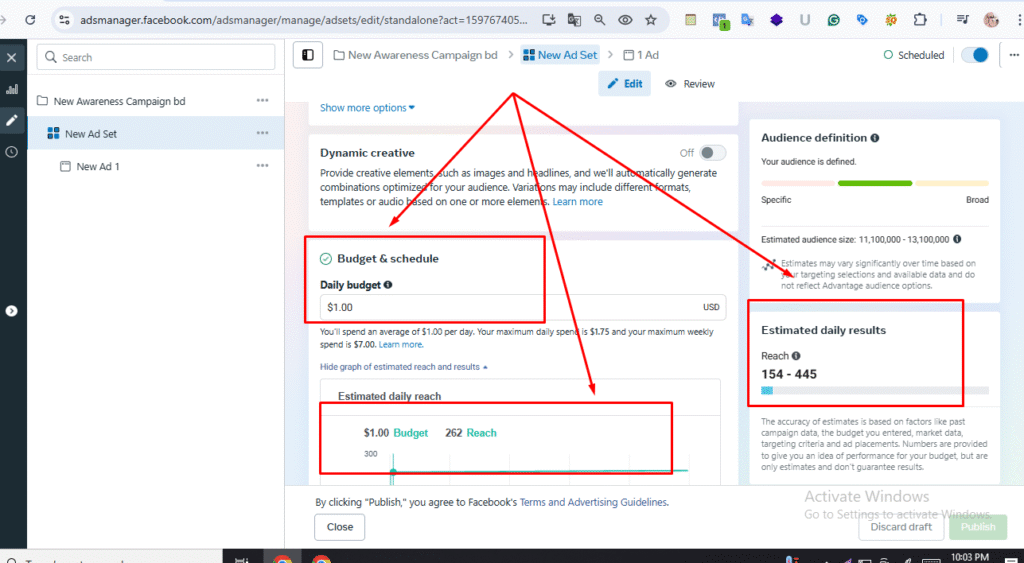Switch to the Review tab
Viewport: 1024px width, 563px height.
point(690,84)
